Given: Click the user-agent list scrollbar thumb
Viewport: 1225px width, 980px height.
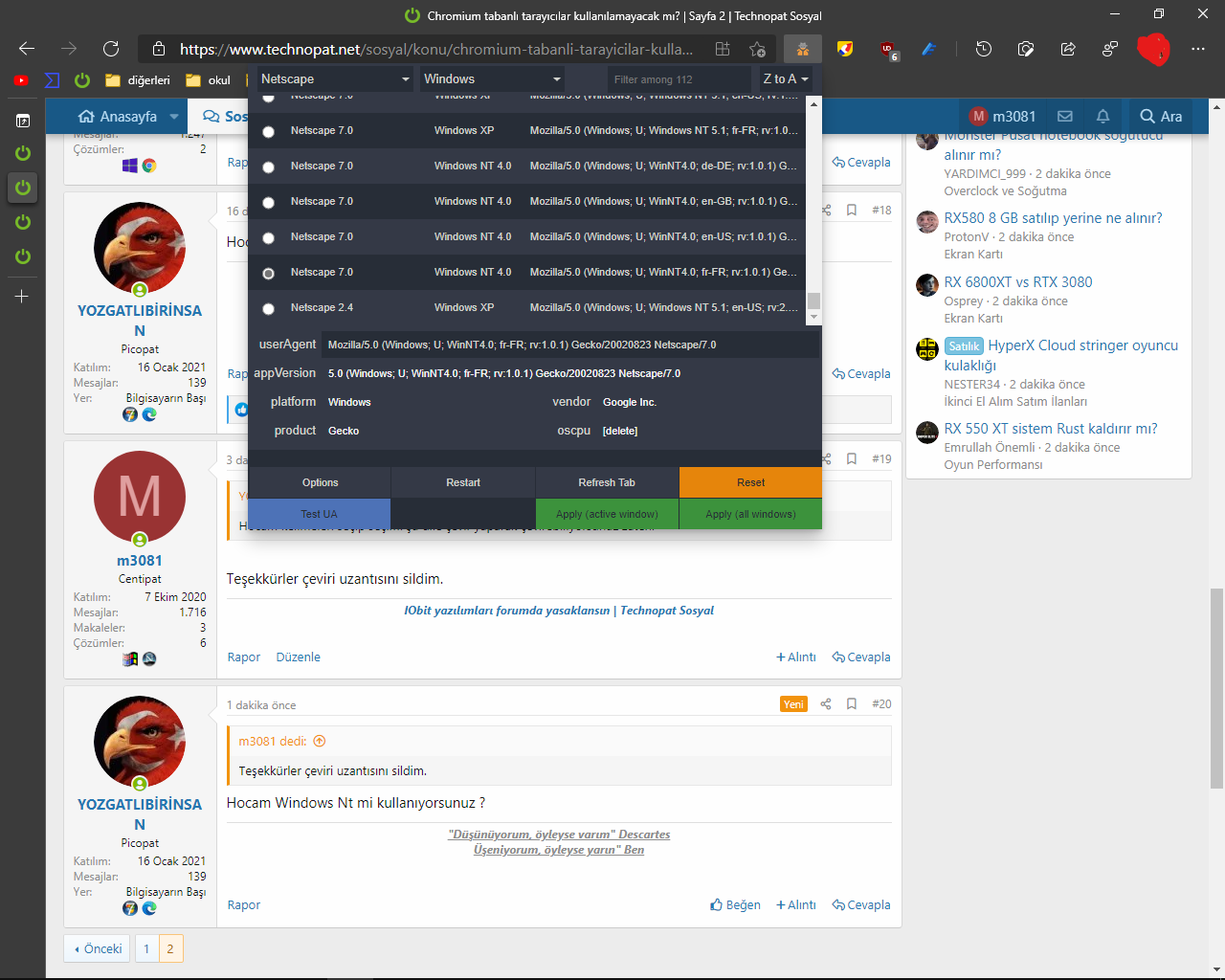Looking at the screenshot, I should [x=813, y=301].
